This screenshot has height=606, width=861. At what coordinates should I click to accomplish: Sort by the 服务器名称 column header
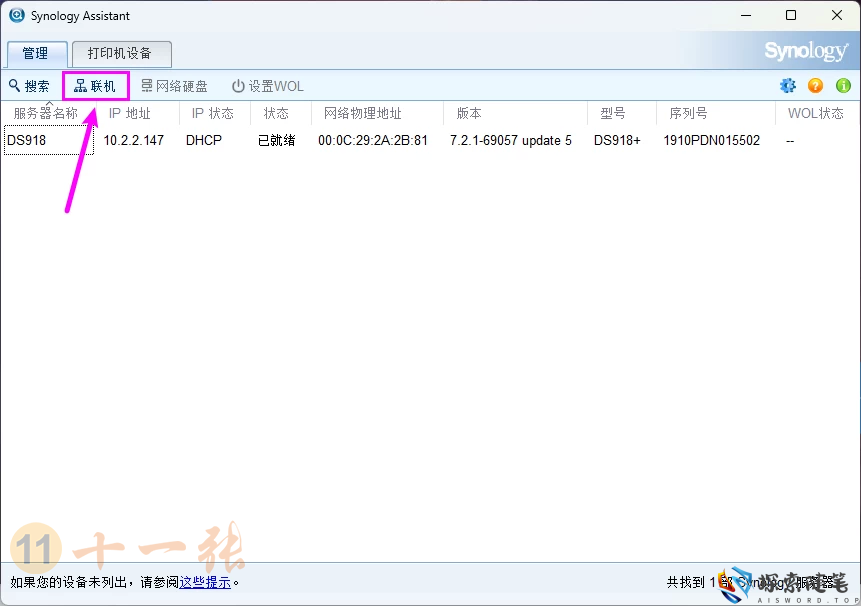click(48, 113)
